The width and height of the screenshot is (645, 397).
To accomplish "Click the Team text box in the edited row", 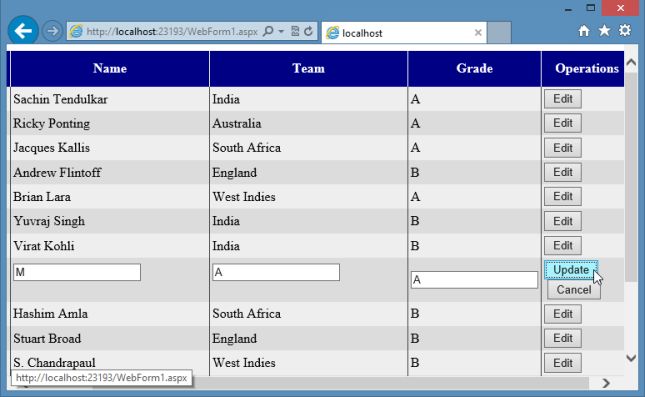I will [276, 272].
